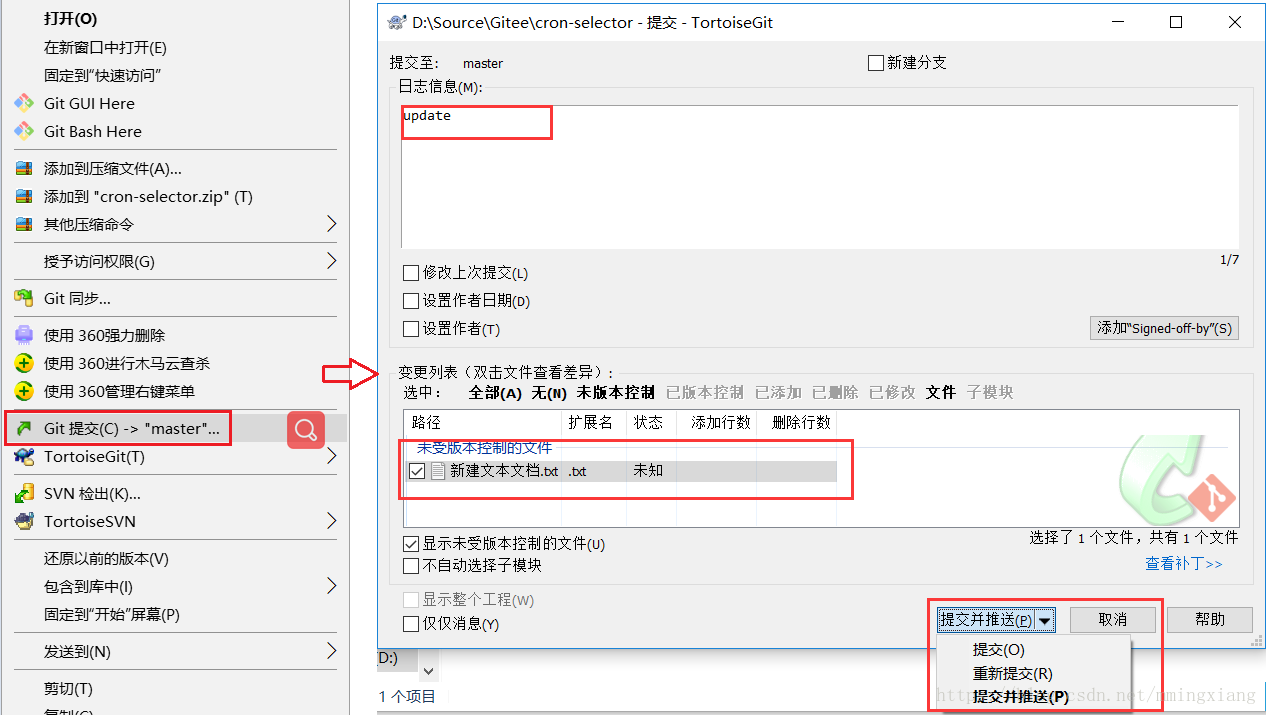Click the Git GUI Here icon
This screenshot has width=1267, height=715.
pos(24,103)
